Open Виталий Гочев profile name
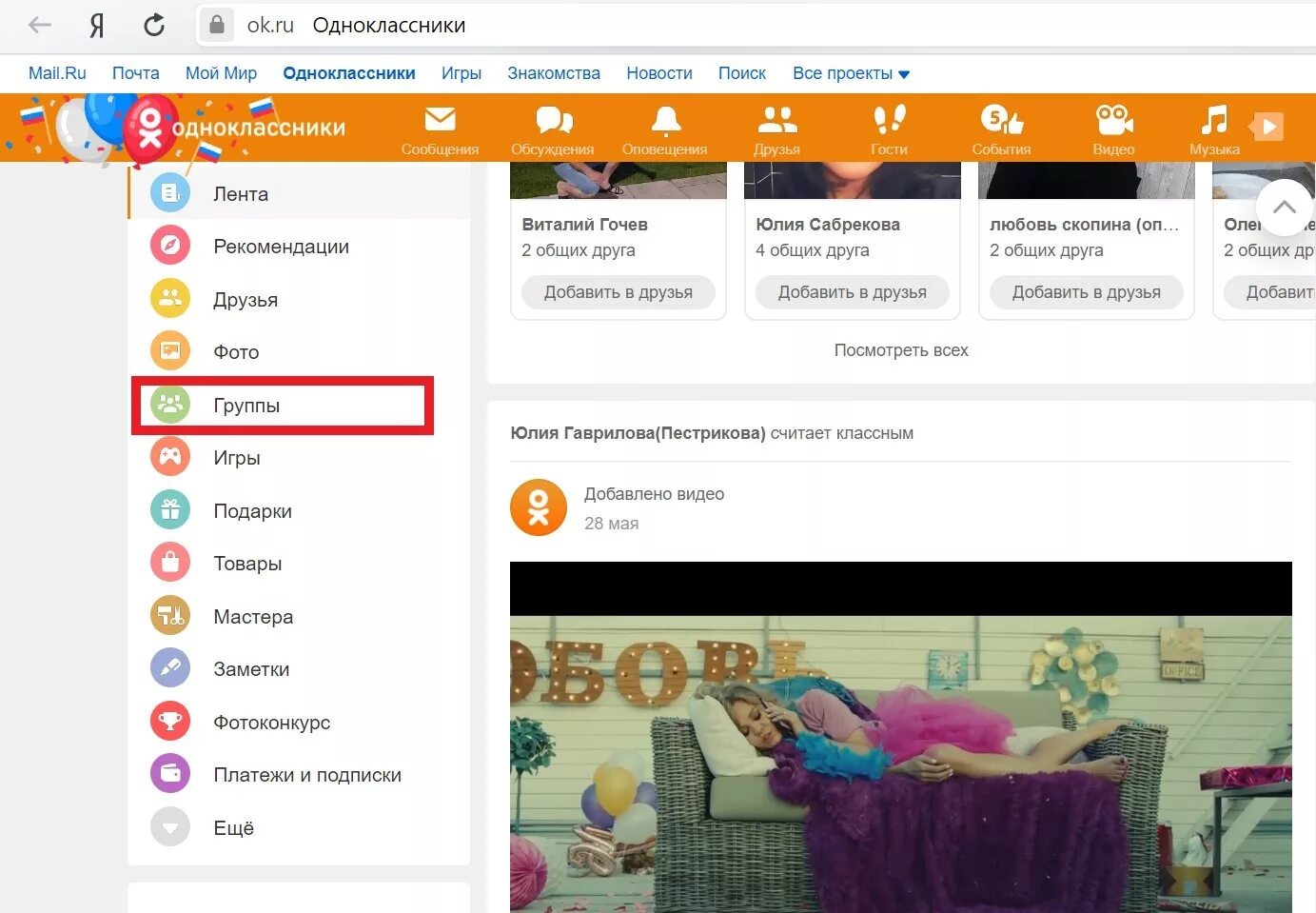Screen dimensions: 1316x913 click(584, 225)
